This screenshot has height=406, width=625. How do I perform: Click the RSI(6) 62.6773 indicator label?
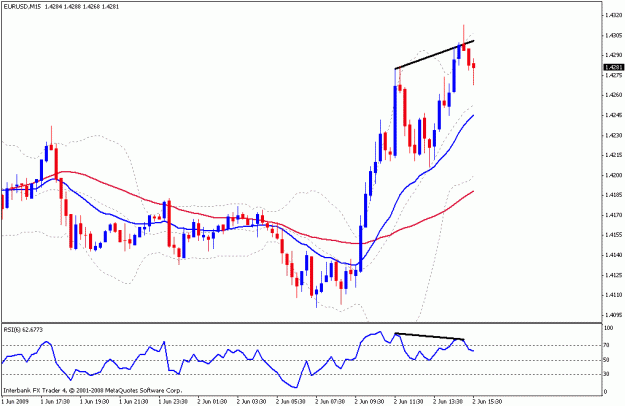[x=23, y=330]
